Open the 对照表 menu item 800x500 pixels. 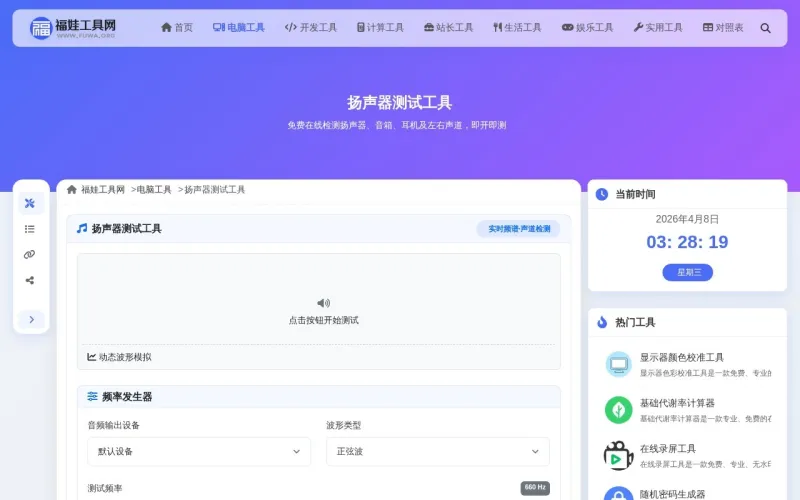723,28
